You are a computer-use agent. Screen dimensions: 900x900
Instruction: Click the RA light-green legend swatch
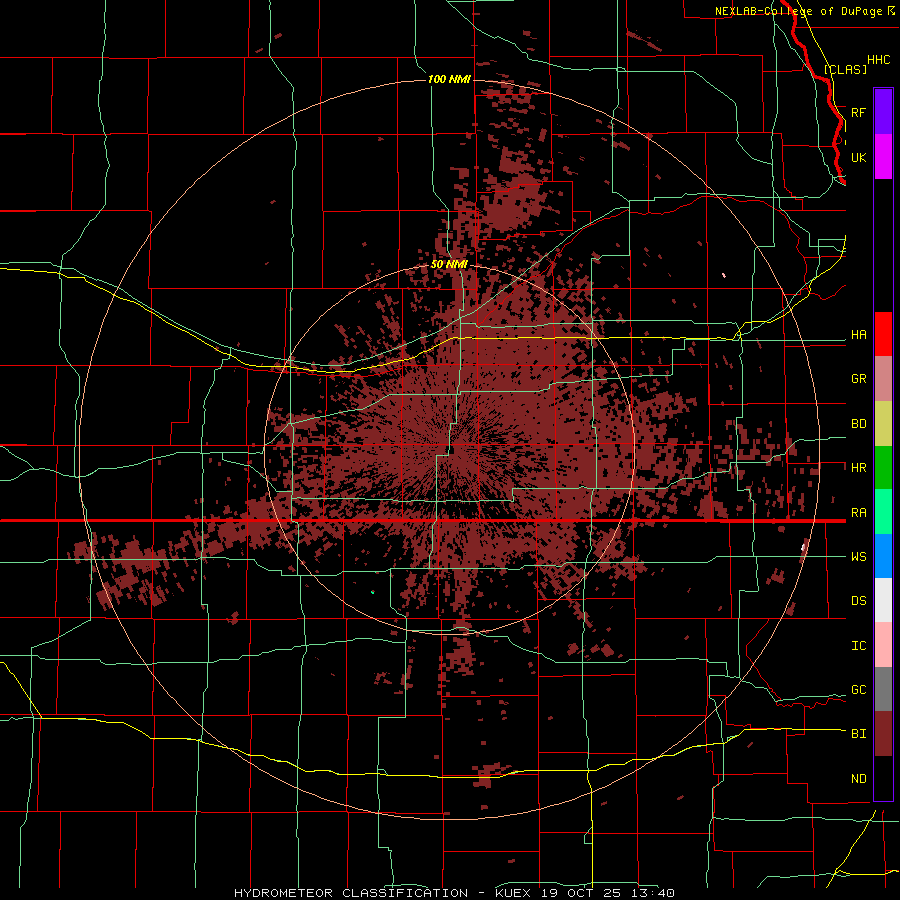click(x=883, y=512)
